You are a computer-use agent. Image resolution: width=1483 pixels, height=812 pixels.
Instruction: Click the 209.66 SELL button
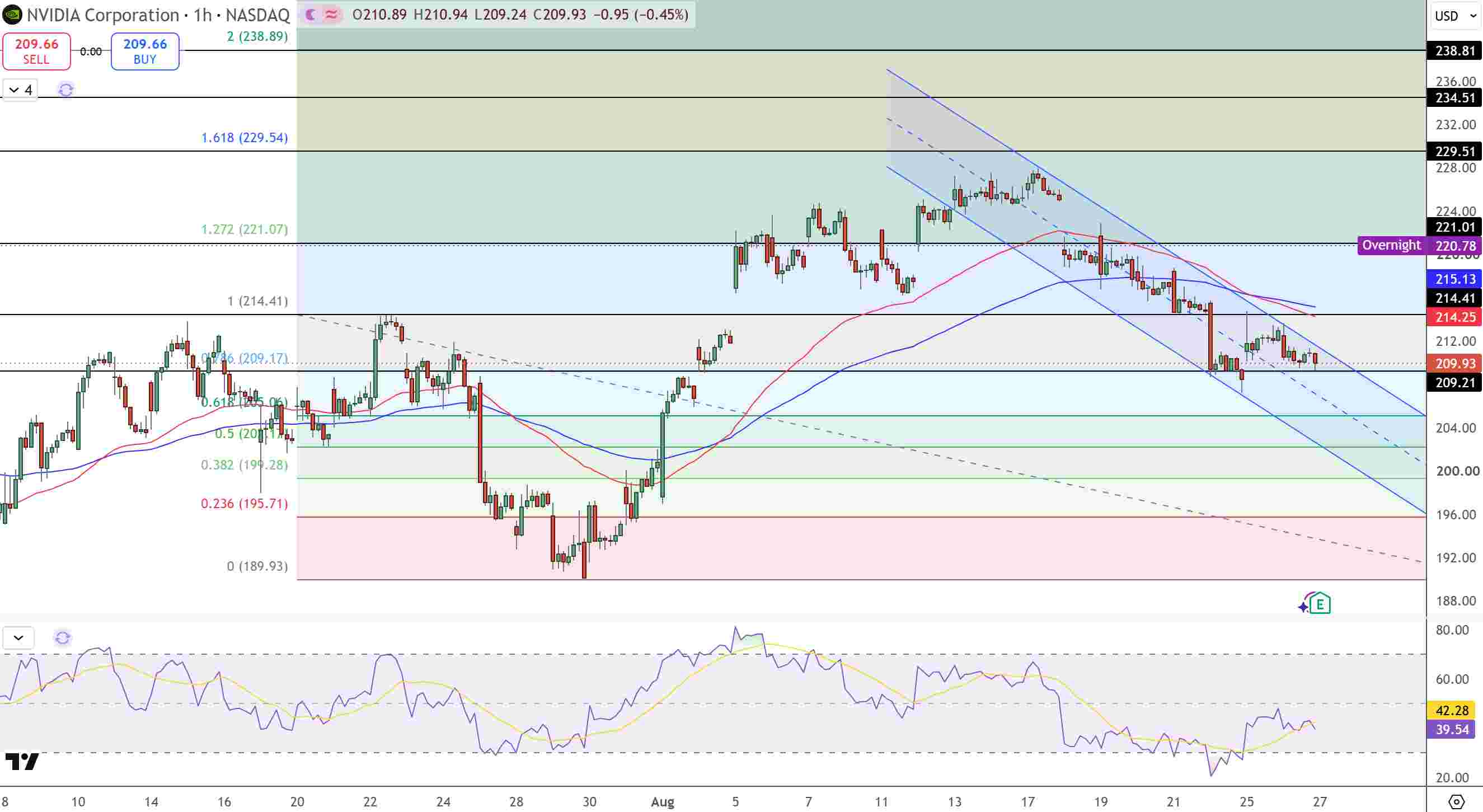pos(36,51)
